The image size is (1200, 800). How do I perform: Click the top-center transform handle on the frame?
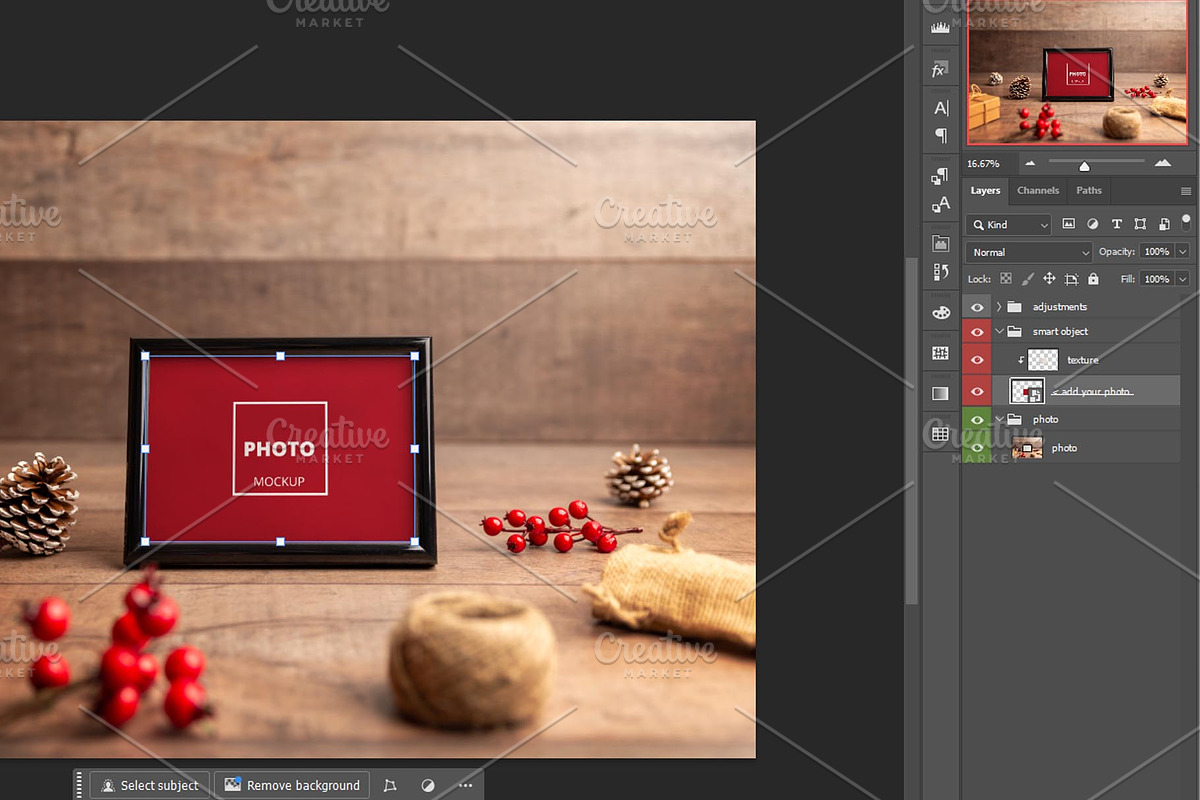click(280, 355)
